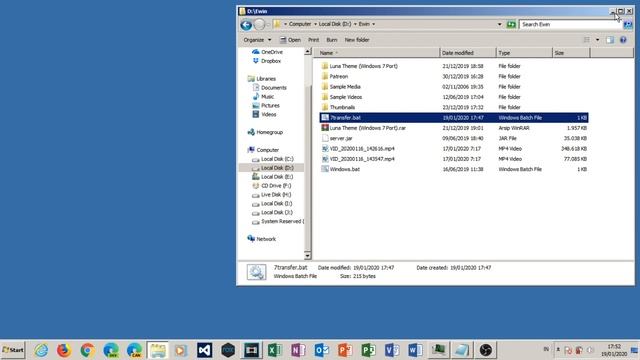
Task: Click in the Search Ewin field
Action: click(570, 24)
